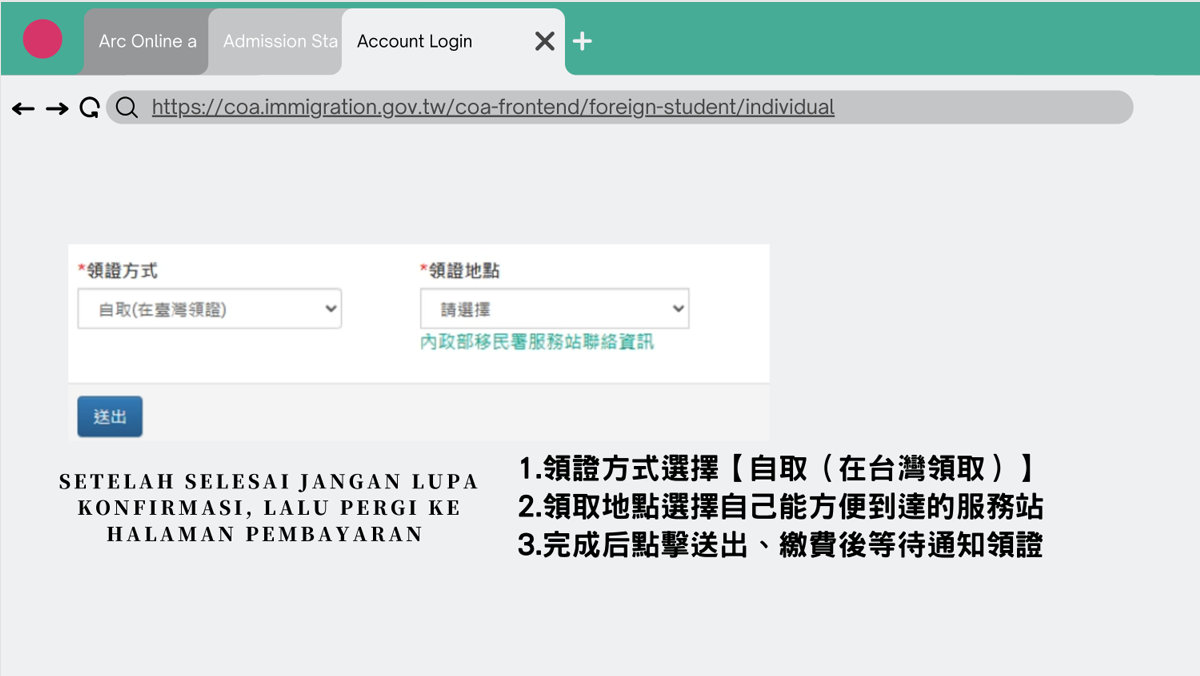Expand the 自取(在臺灣領證) selection menu
This screenshot has width=1200, height=676.
209,308
